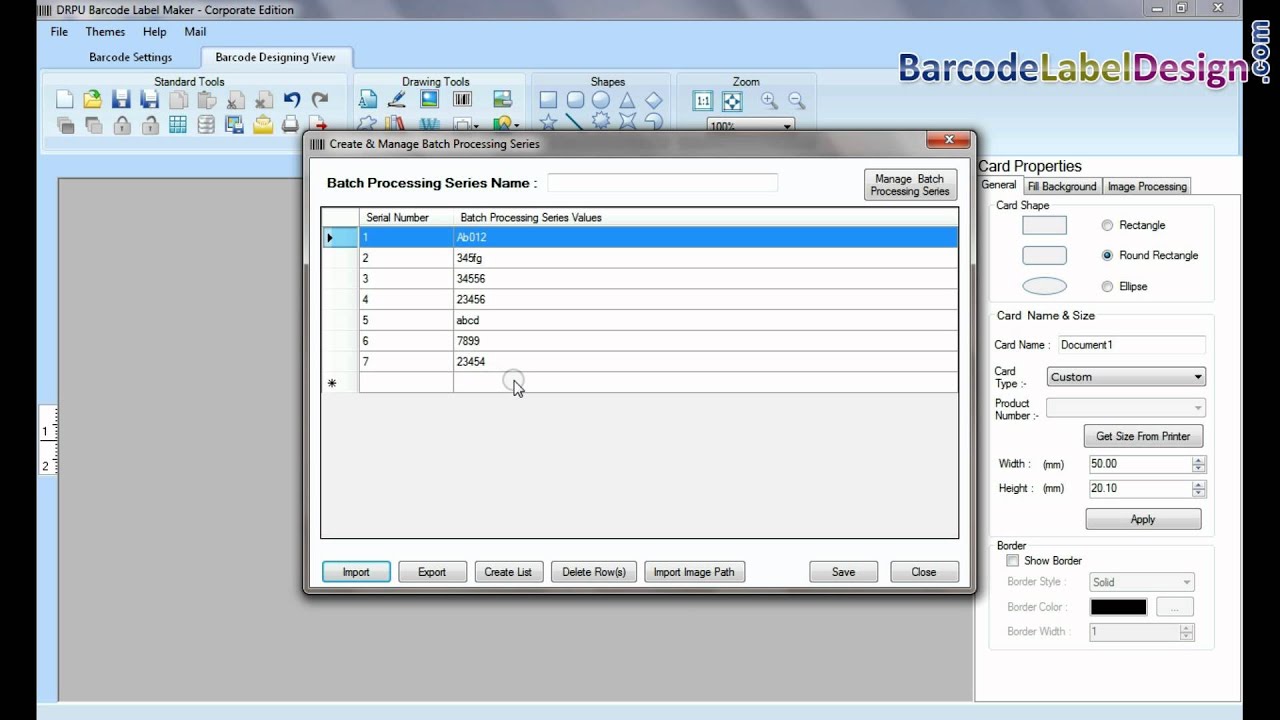Click Get Size From Printer button
The width and height of the screenshot is (1280, 720).
click(1143, 436)
